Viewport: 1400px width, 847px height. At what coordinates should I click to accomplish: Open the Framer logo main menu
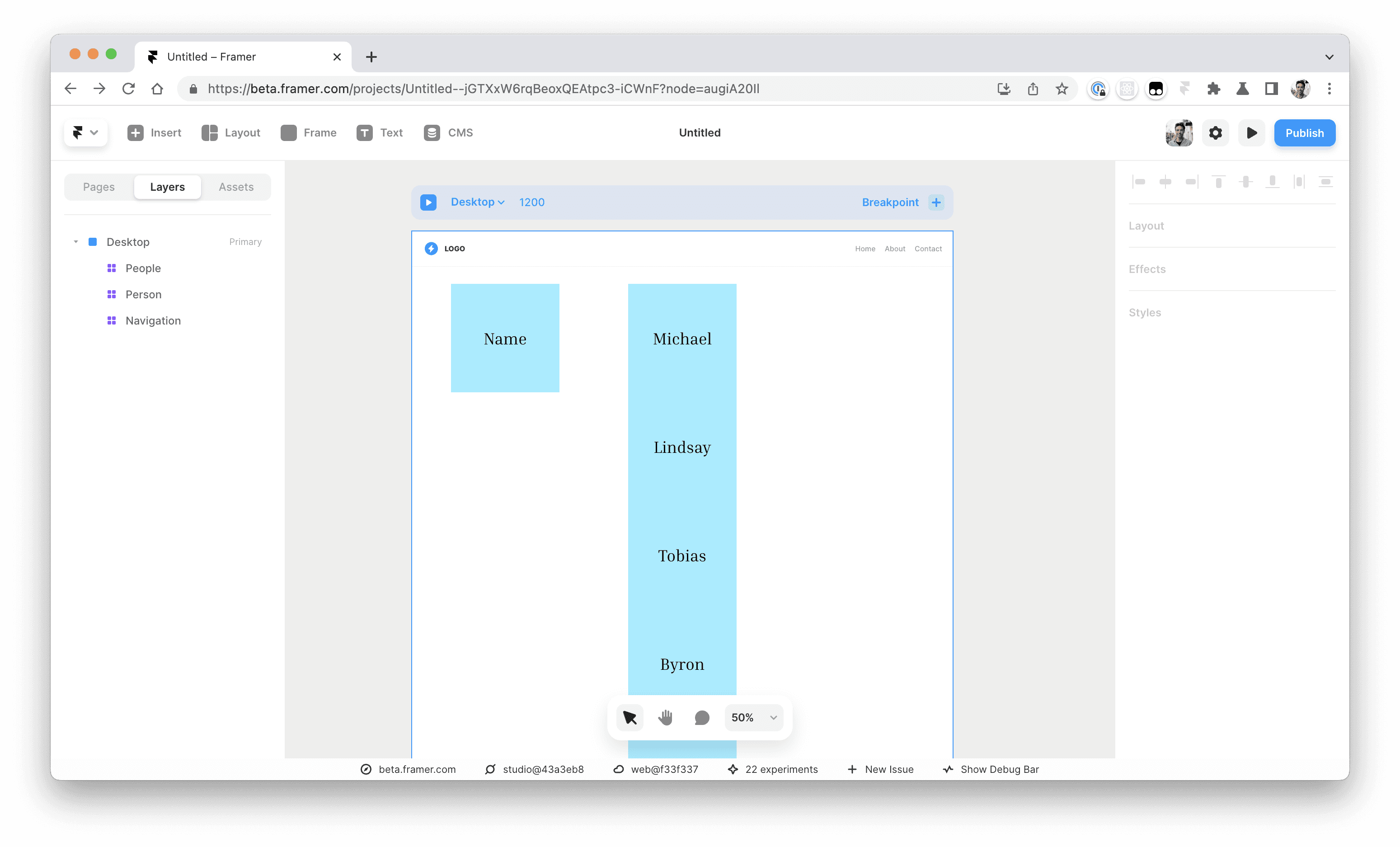click(x=85, y=132)
